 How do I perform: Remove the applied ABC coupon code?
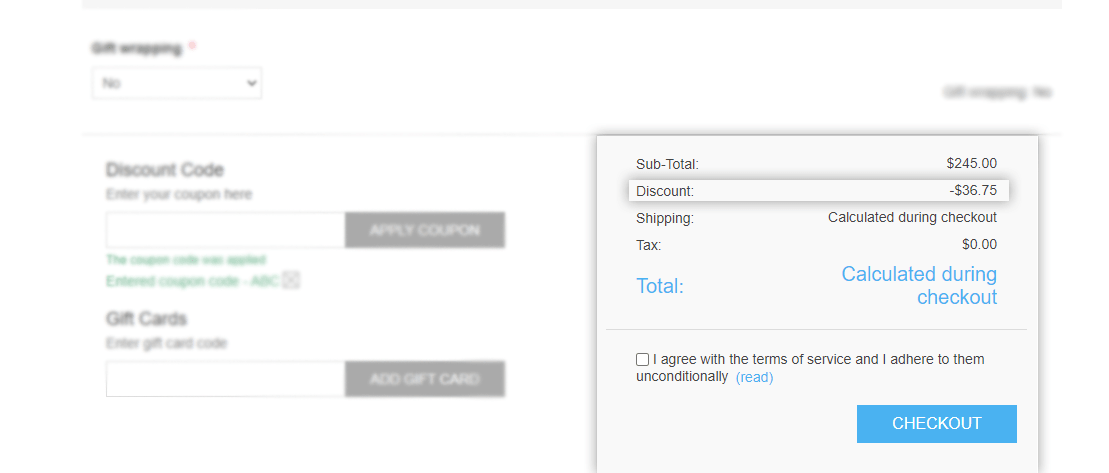click(x=291, y=281)
